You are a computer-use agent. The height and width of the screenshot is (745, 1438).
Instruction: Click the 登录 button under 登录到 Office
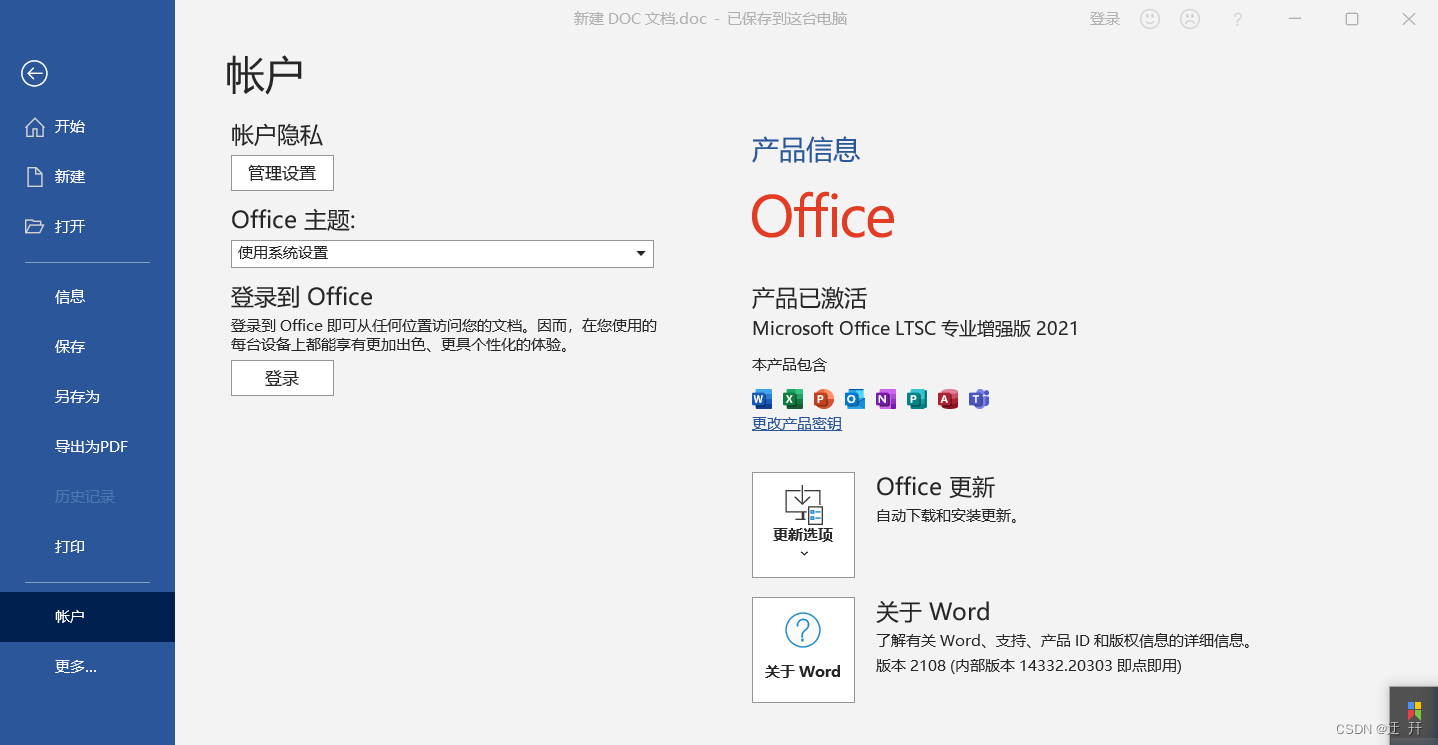[x=282, y=378]
